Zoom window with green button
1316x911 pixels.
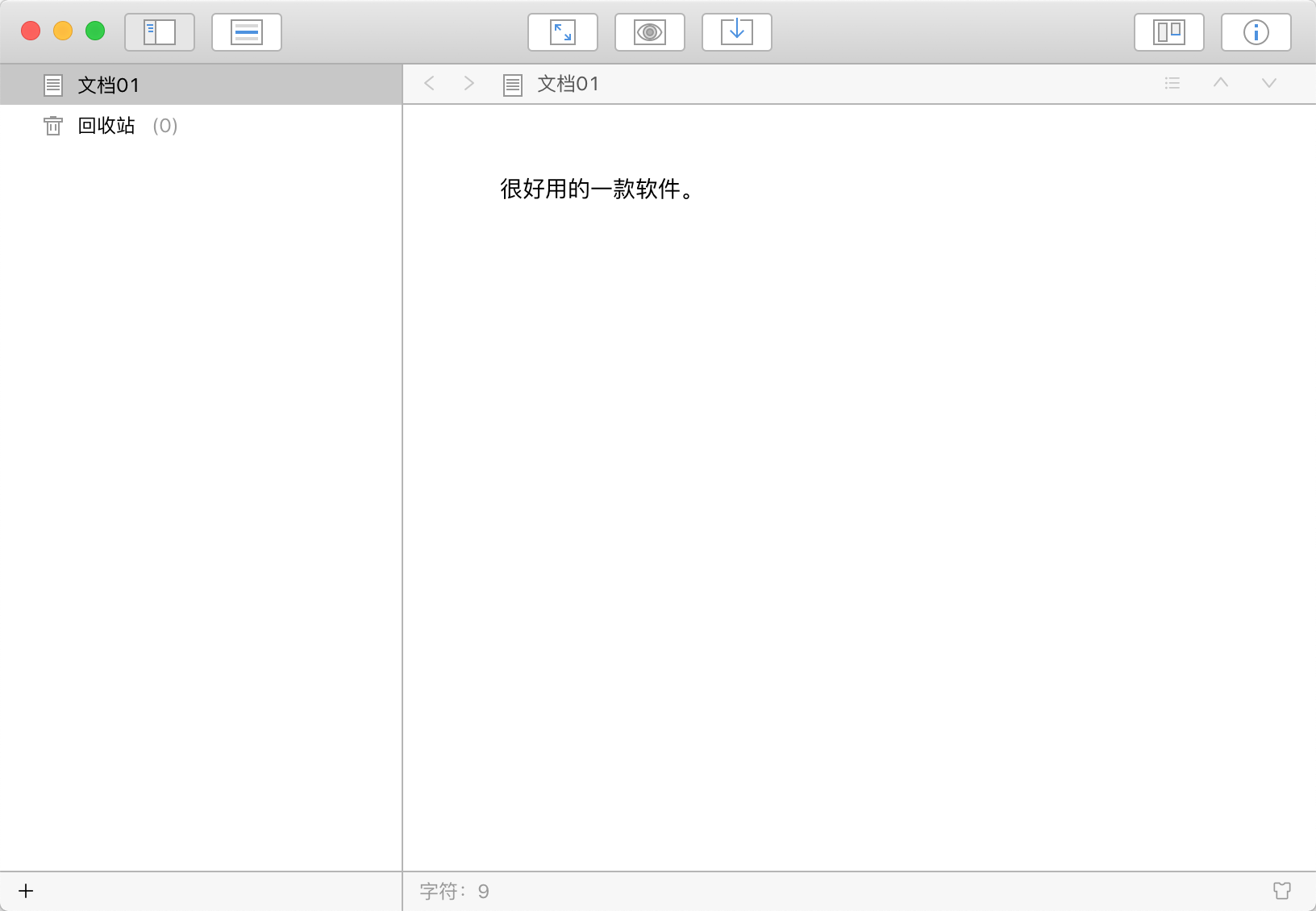click(95, 31)
